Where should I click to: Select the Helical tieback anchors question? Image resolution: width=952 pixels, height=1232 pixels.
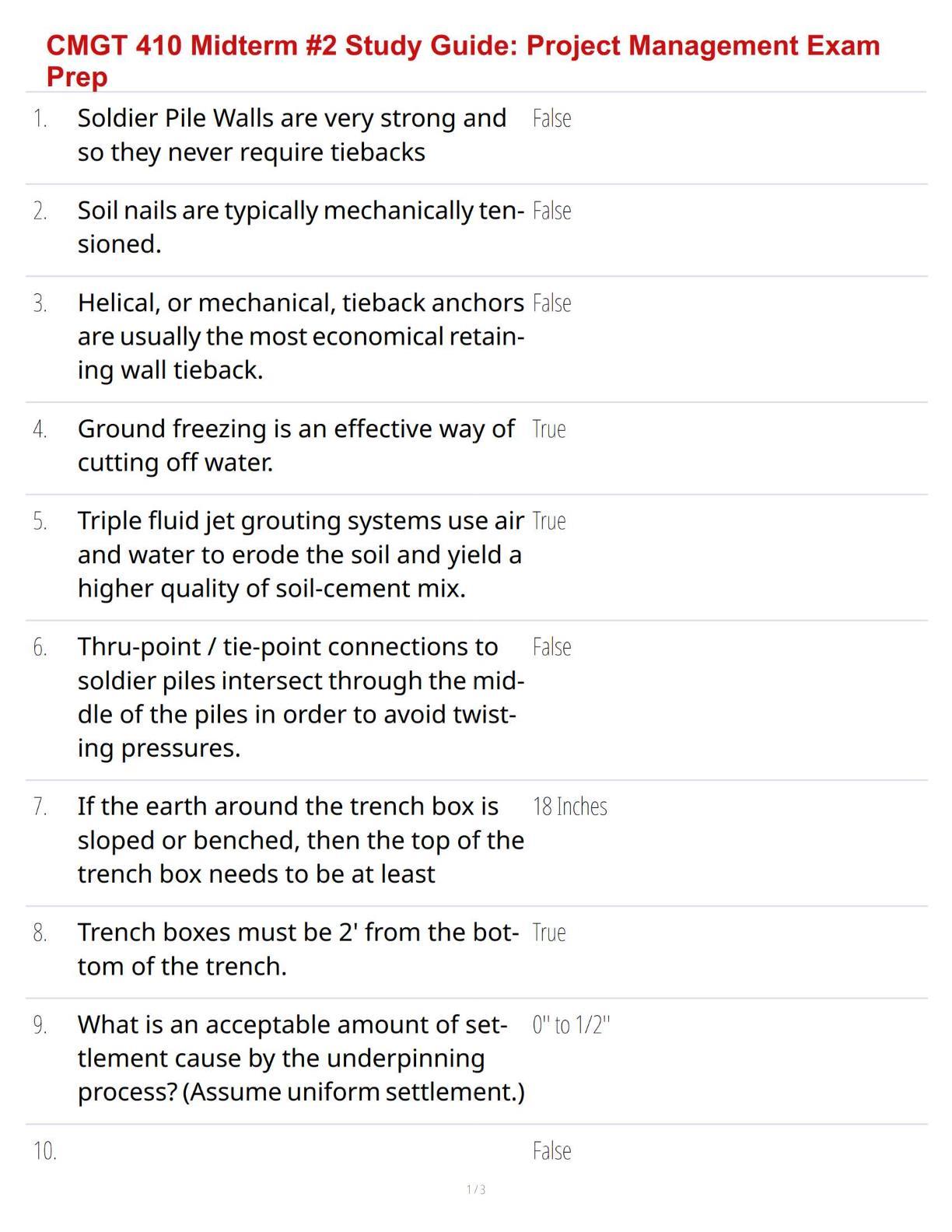pos(301,336)
